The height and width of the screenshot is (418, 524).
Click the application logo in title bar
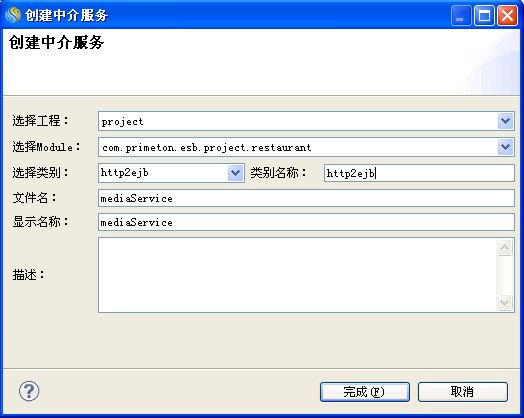coord(13,15)
